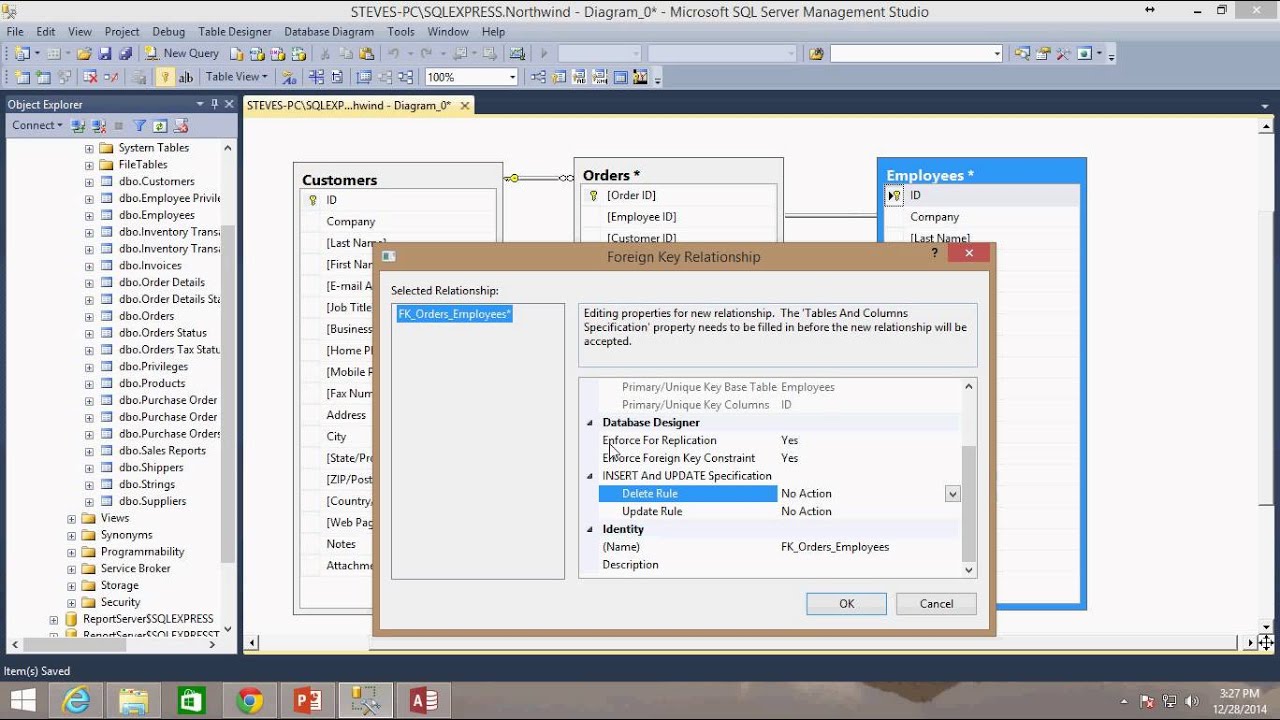1280x720 pixels.
Task: Select FK_Orders_Employees* in relationship list
Action: point(454,314)
